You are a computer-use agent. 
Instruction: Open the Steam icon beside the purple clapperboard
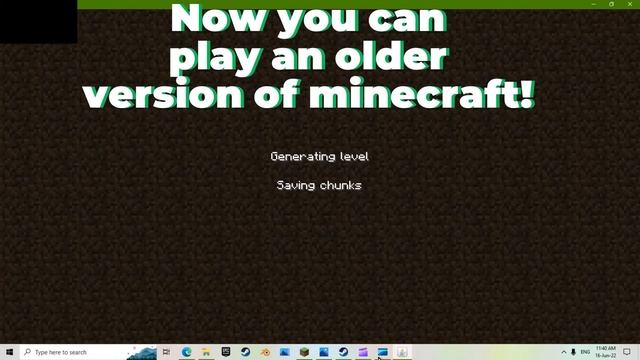[x=343, y=352]
